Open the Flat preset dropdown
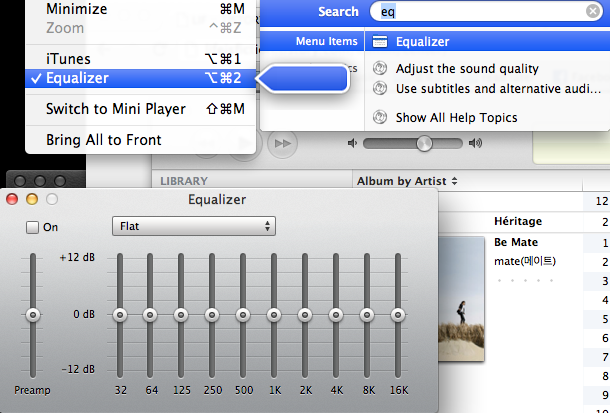This screenshot has height=413, width=610. [x=194, y=226]
